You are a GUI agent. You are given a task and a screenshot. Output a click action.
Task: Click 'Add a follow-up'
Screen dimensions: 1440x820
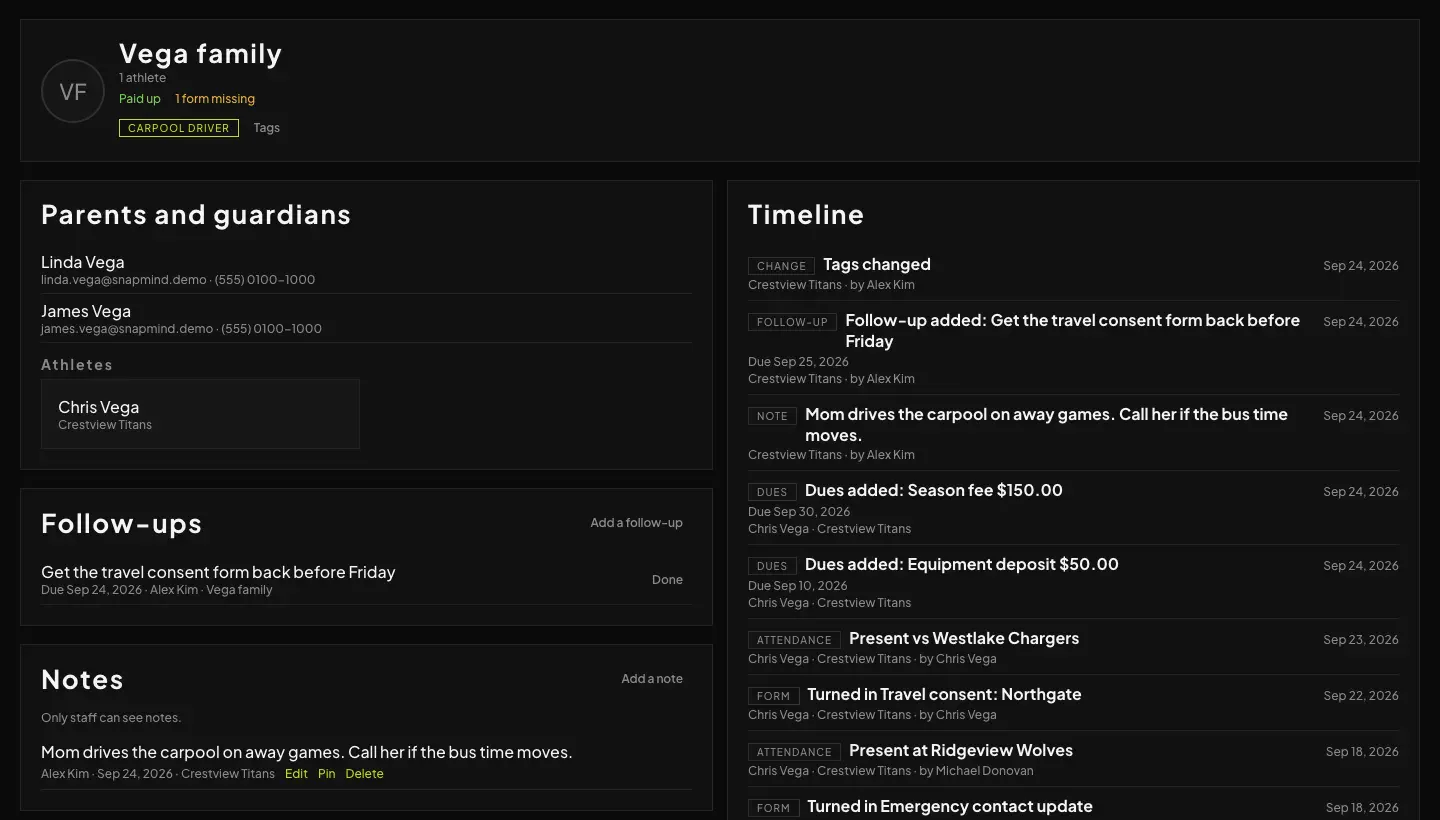pyautogui.click(x=636, y=523)
